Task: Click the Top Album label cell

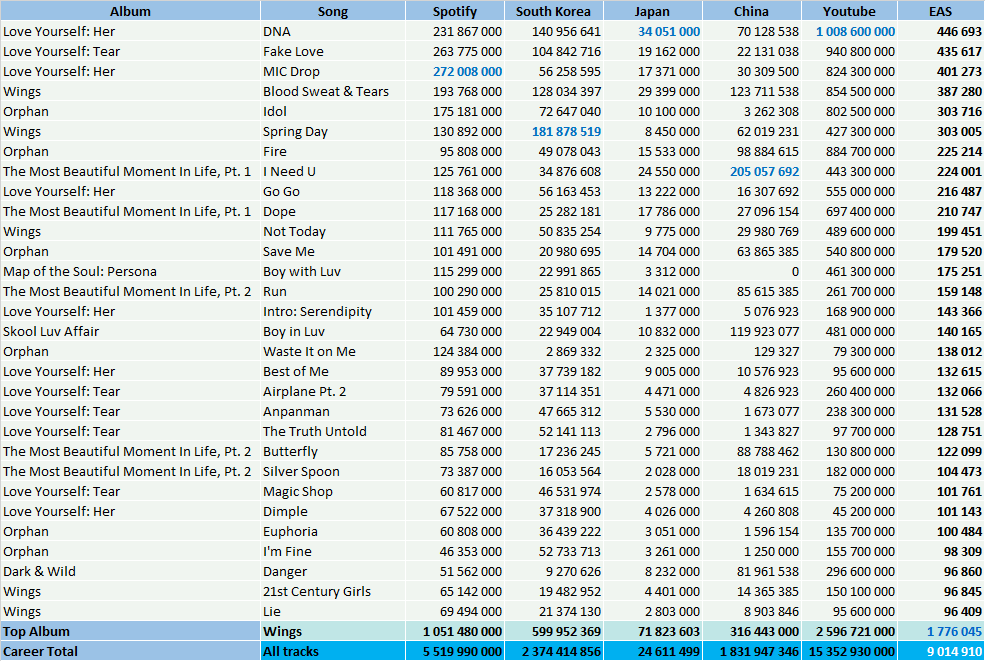Action: [x=130, y=631]
